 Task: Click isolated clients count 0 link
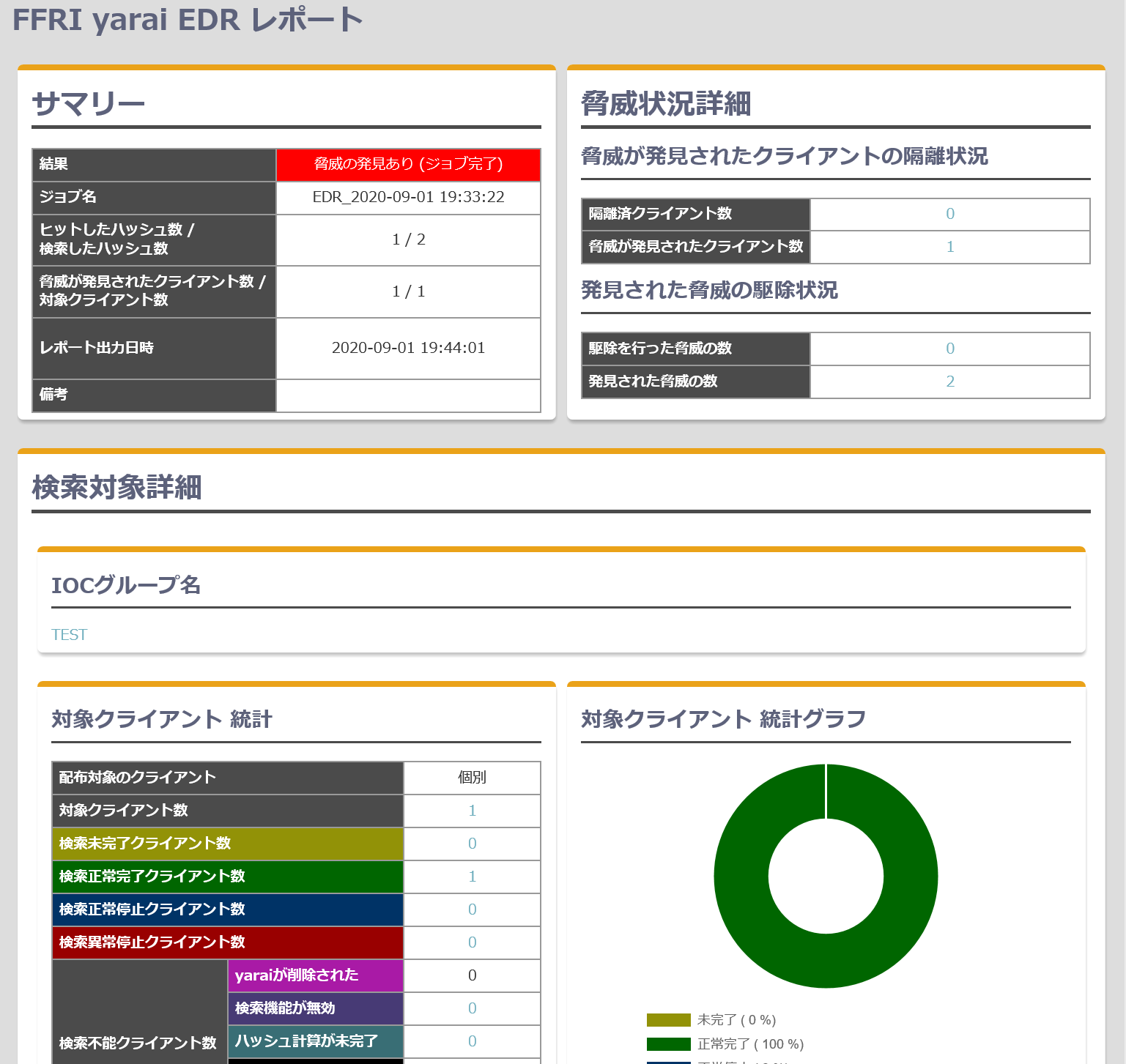point(950,214)
